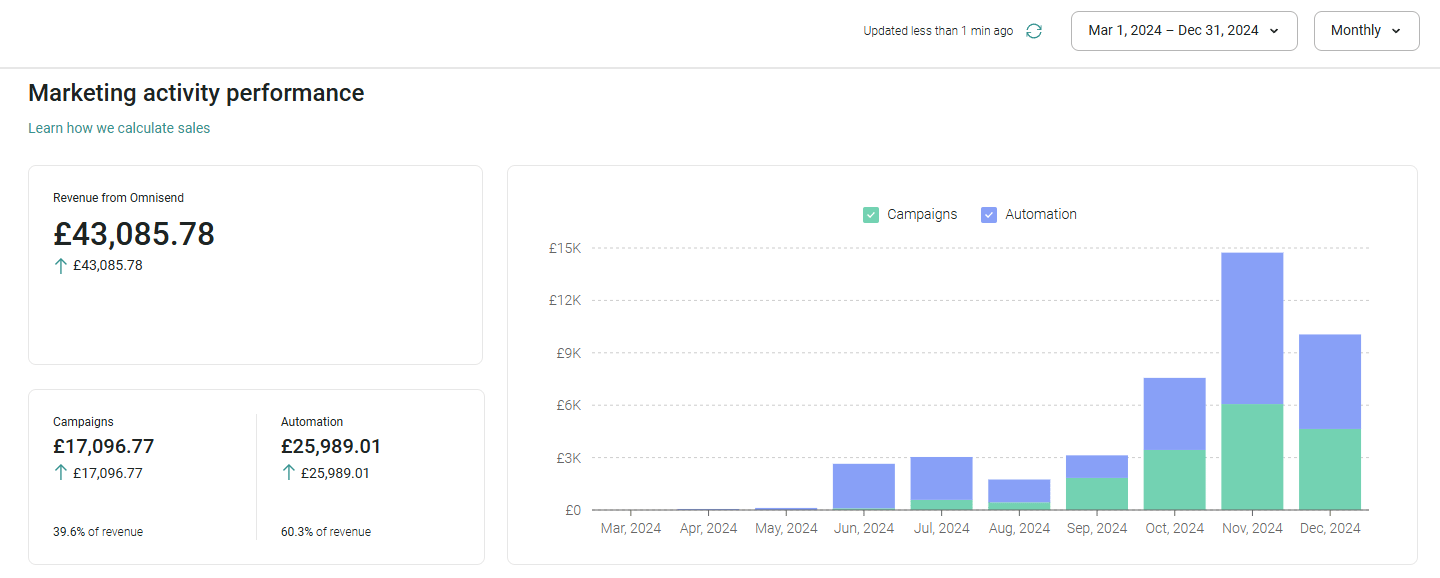1440x578 pixels.
Task: Open the Monthly interval dropdown
Action: tap(1366, 31)
